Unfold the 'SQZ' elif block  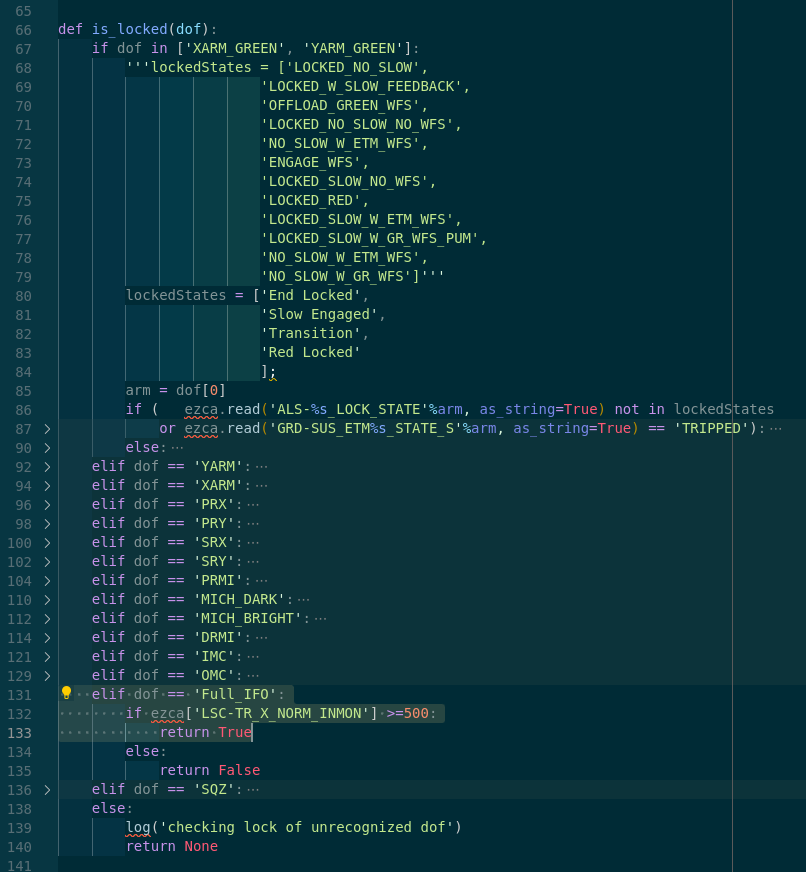coord(47,790)
